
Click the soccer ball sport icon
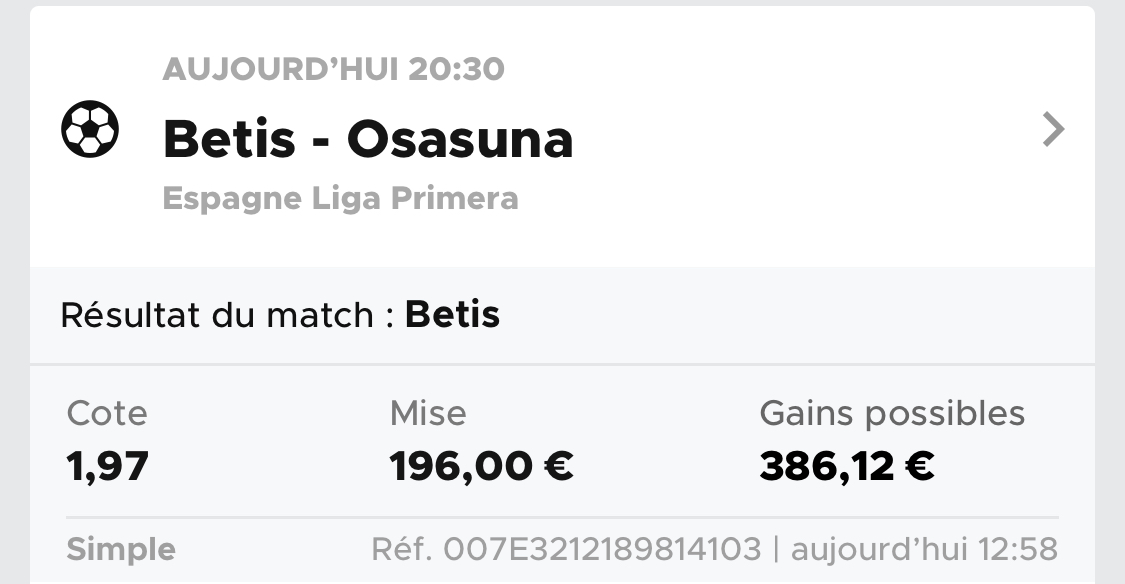coord(90,130)
